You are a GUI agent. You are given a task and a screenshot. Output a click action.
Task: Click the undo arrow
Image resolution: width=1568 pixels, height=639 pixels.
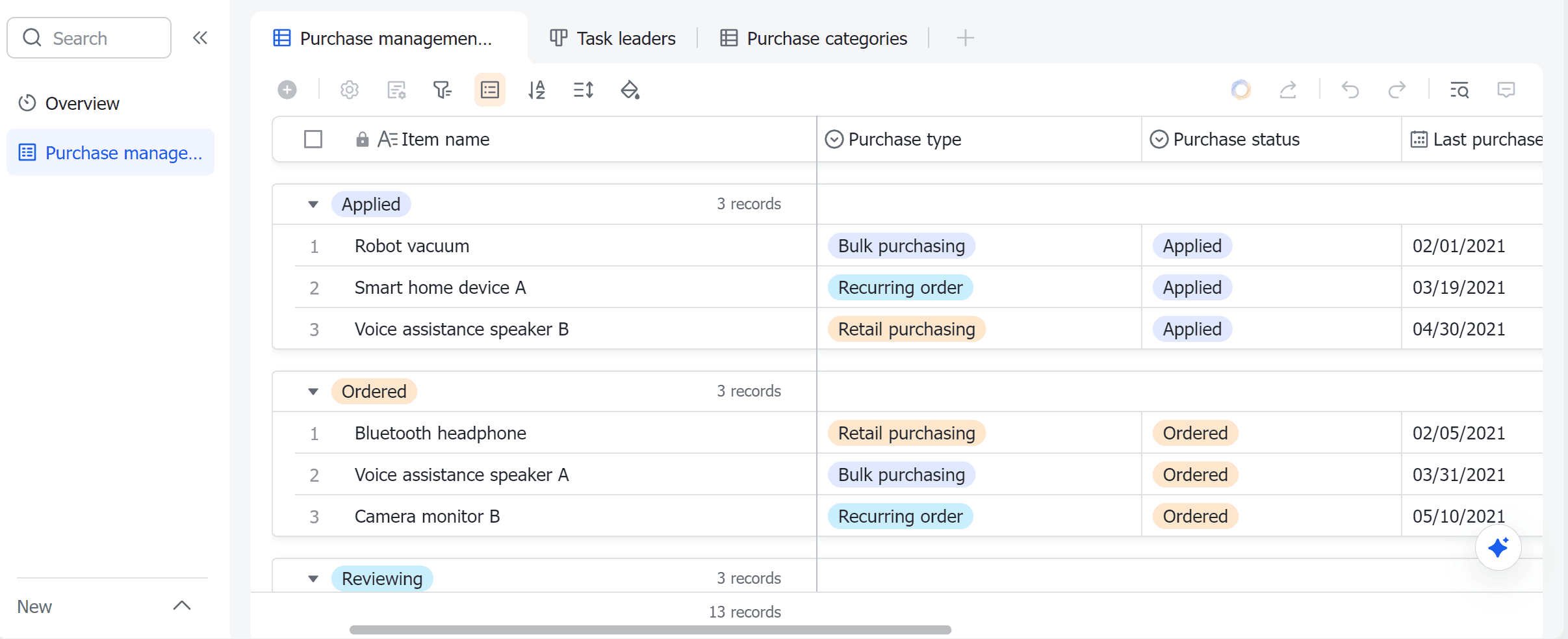pyautogui.click(x=1350, y=90)
